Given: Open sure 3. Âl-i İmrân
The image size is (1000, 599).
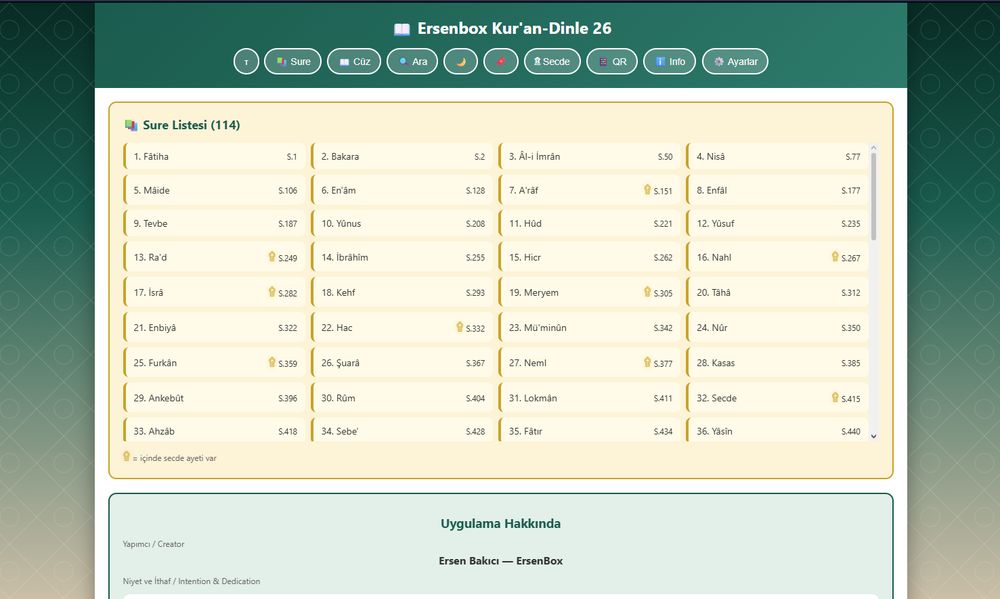Looking at the screenshot, I should 590,156.
